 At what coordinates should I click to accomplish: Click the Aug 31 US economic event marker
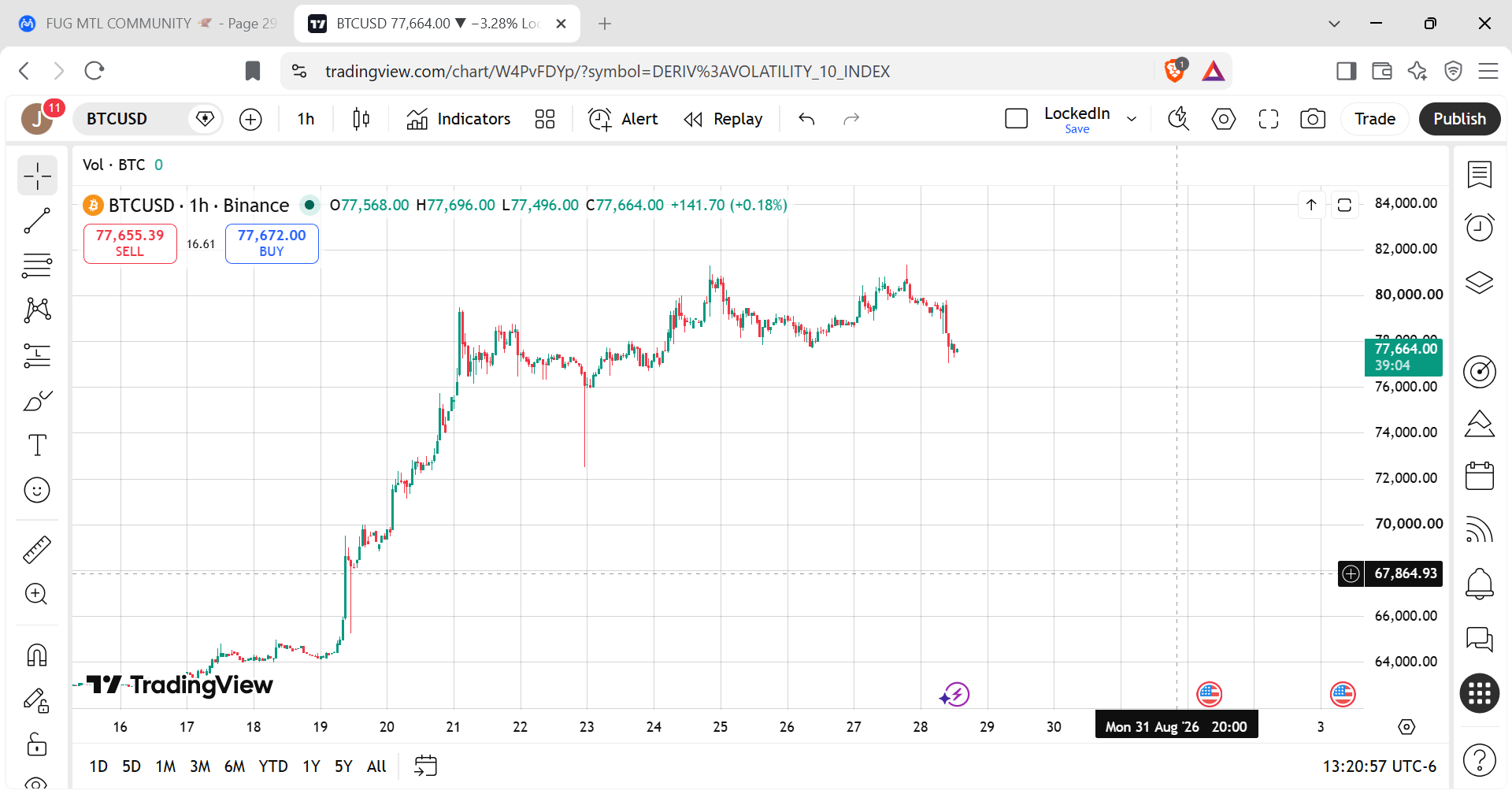1209,695
